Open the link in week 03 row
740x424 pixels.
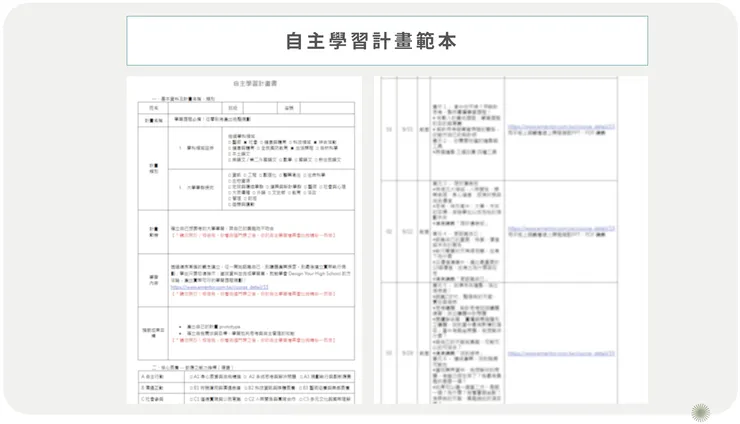click(x=561, y=354)
